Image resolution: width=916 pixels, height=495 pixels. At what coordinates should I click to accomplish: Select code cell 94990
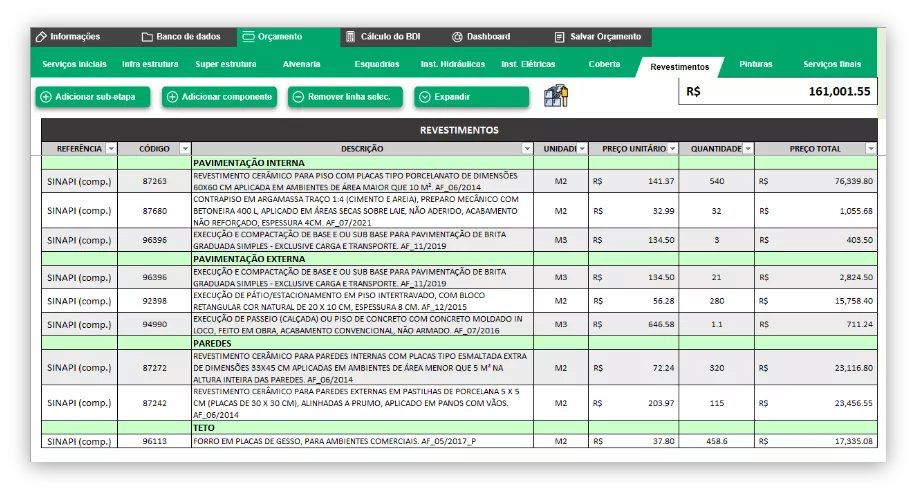pyautogui.click(x=154, y=324)
